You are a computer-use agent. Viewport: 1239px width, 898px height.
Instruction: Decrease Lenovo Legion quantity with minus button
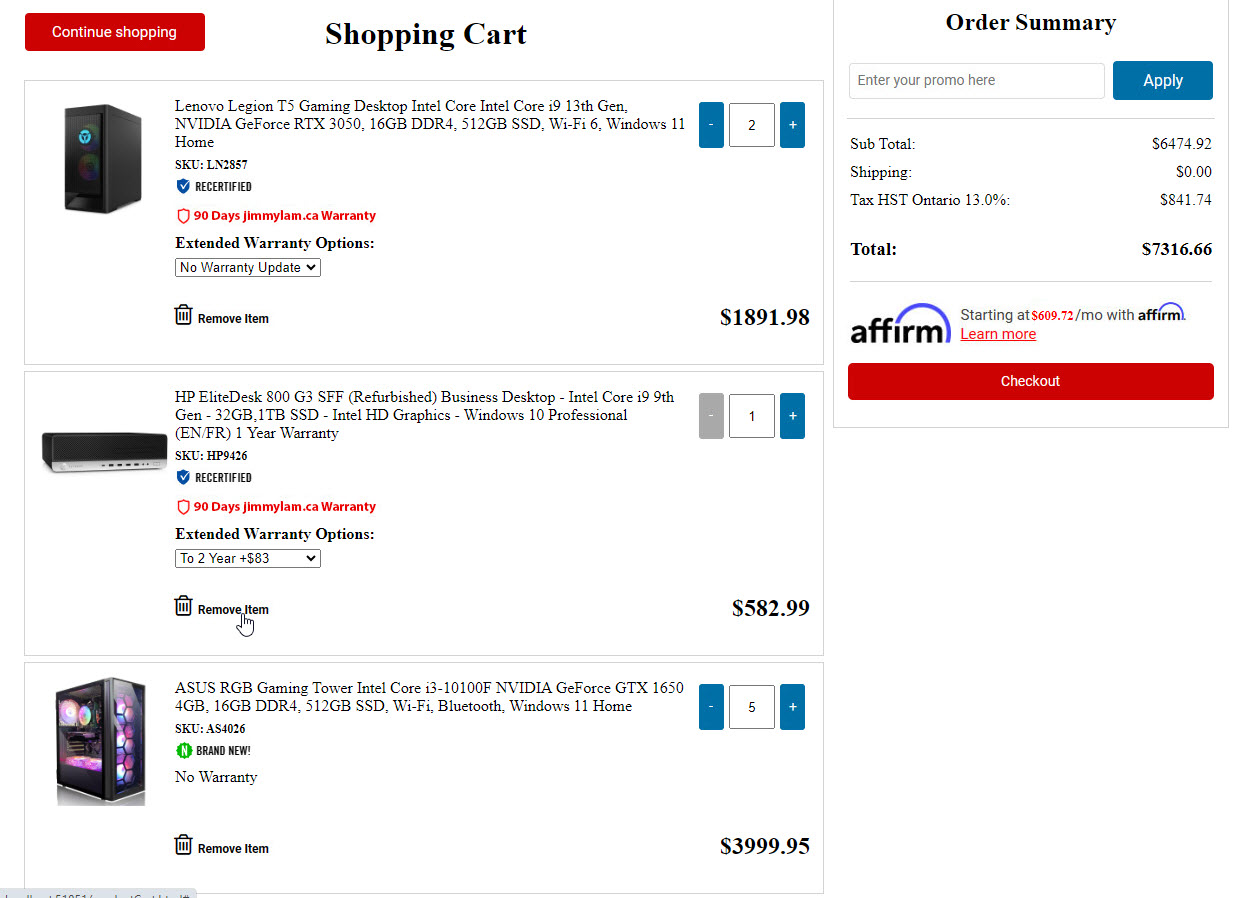click(711, 125)
